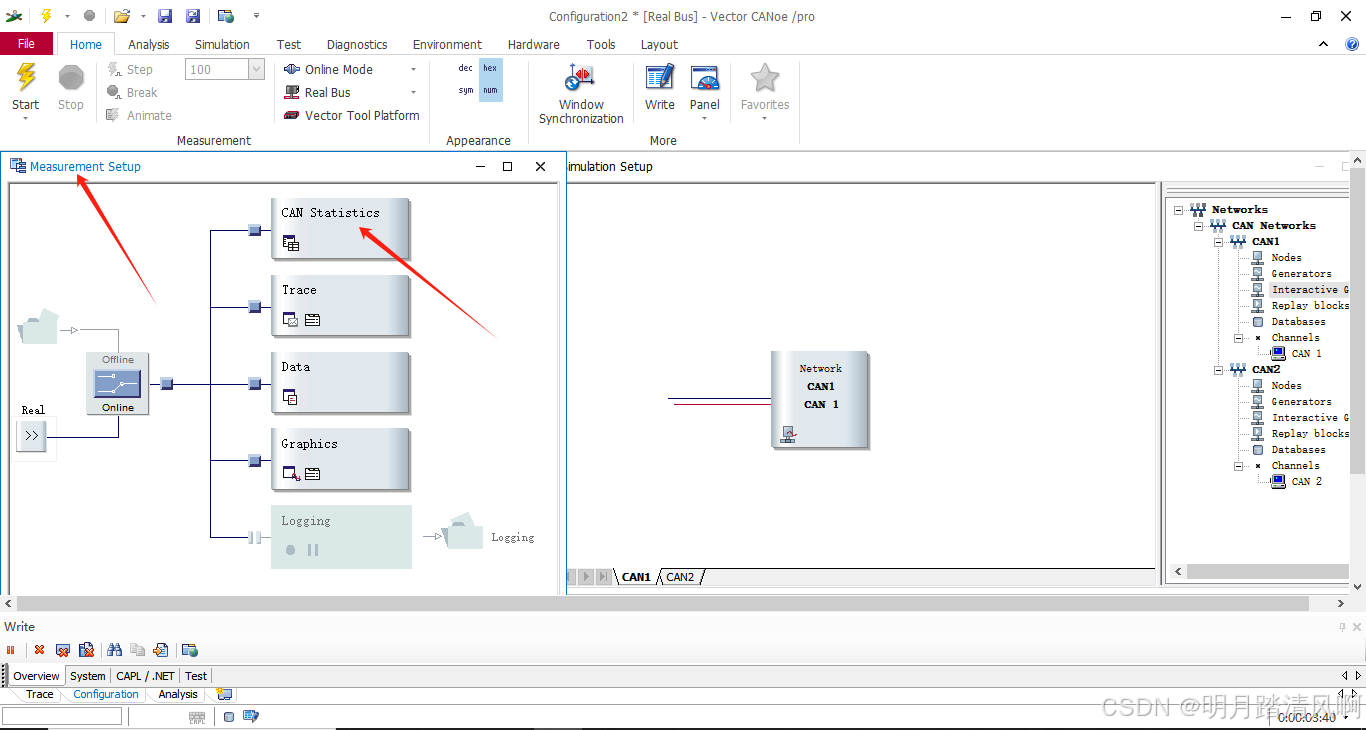Viewport: 1366px width, 730px height.
Task: Click the quick-access open folder icon
Action: coord(122,16)
